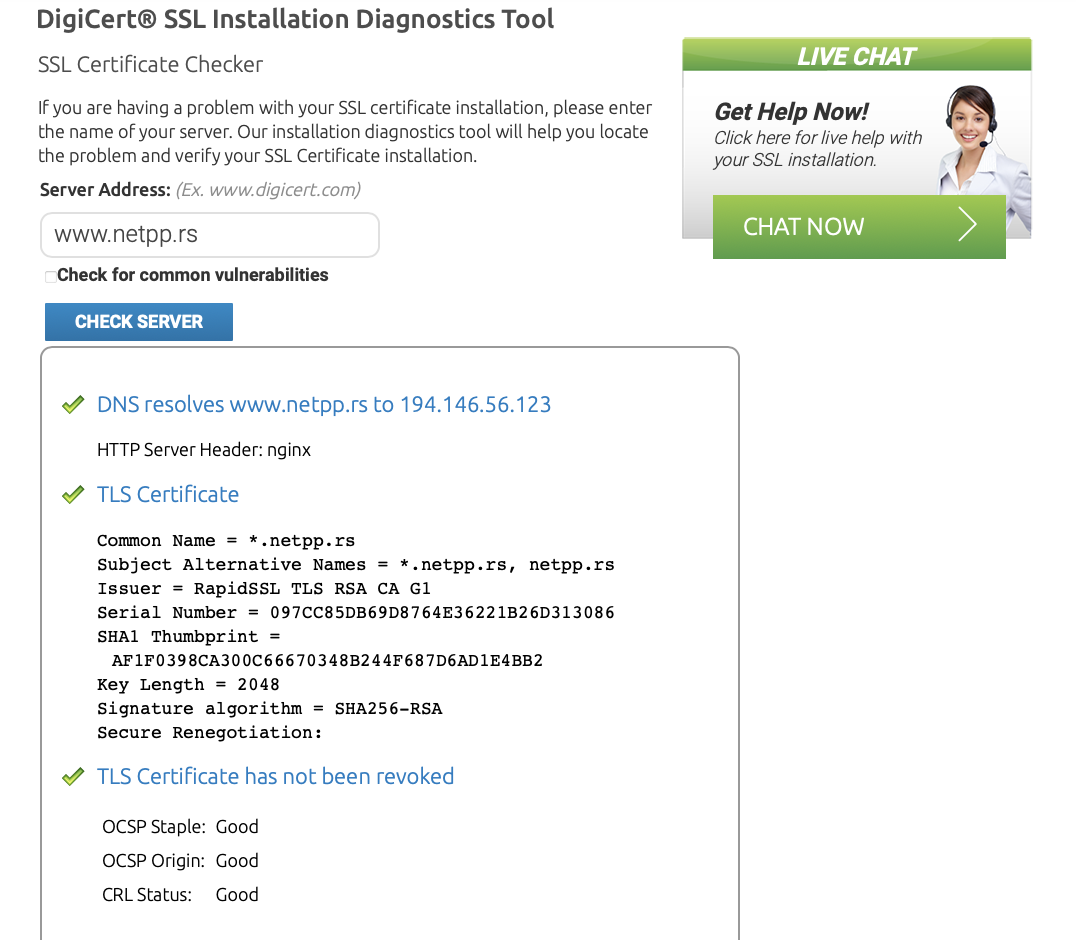Click into the Server Address input field
Viewport: 1076px width, 940px height.
[210, 235]
